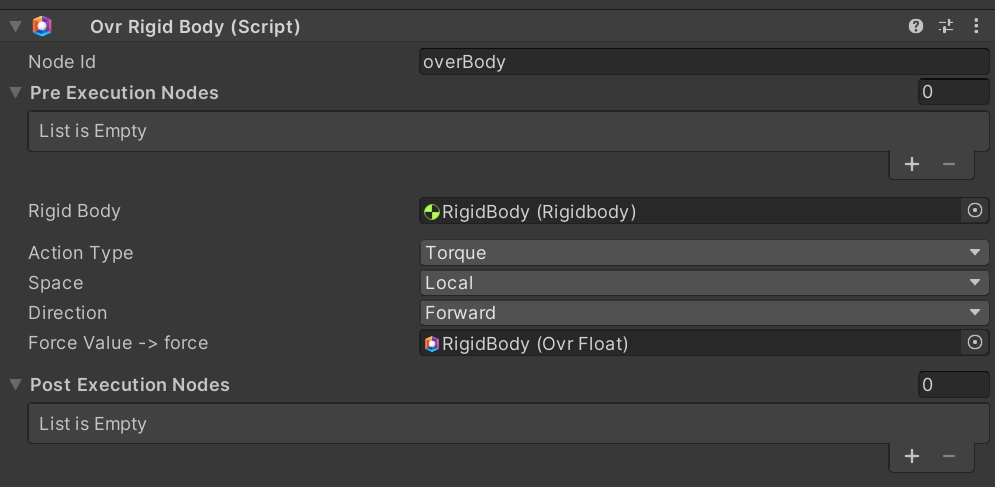Add element to Pre Execution Nodes list
The height and width of the screenshot is (487, 995).
coord(912,164)
